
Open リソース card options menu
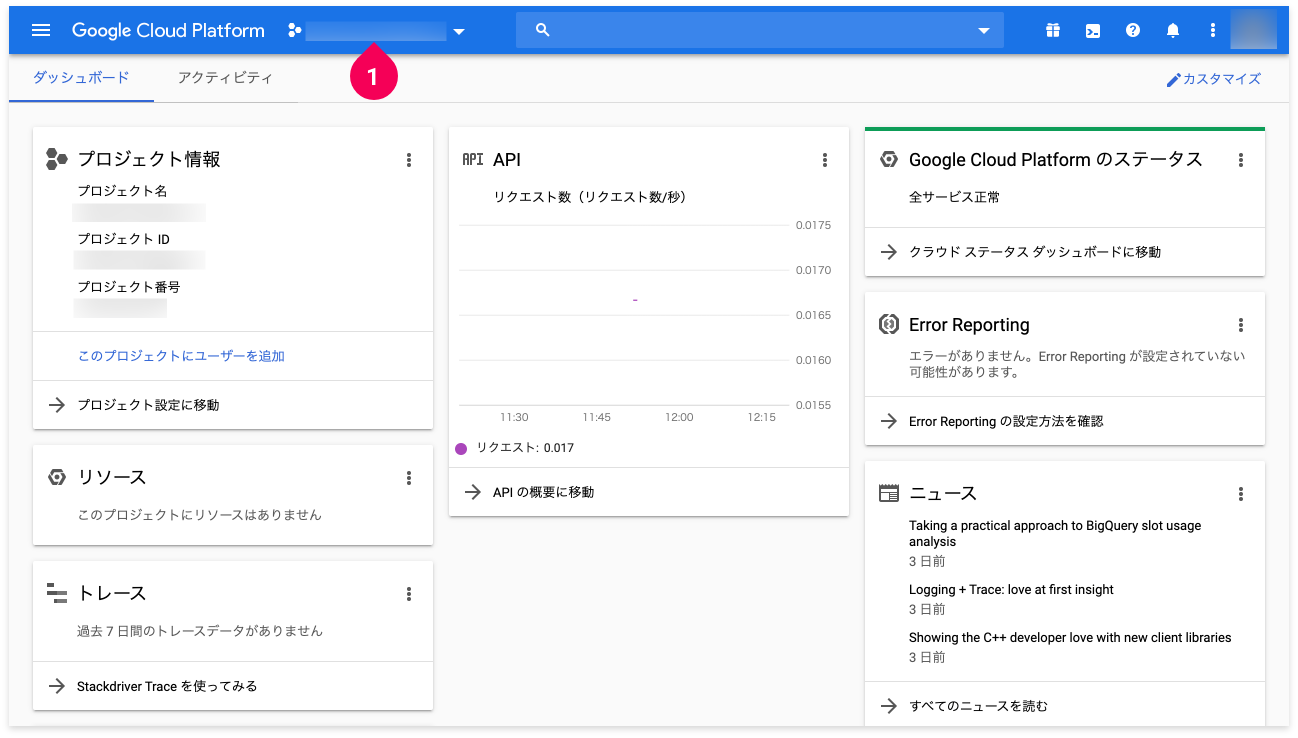click(x=409, y=478)
